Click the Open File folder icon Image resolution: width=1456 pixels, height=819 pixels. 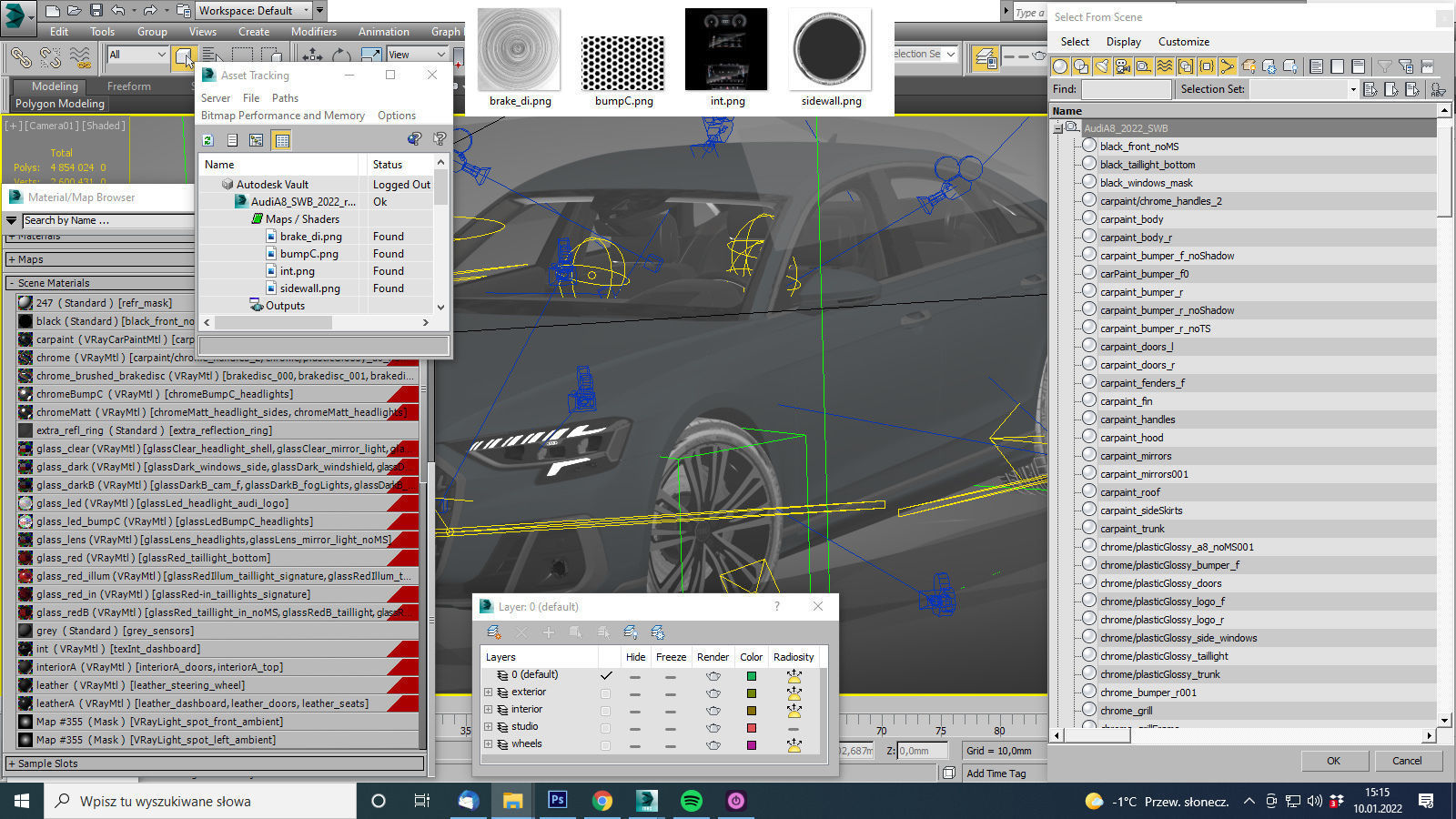click(75, 11)
